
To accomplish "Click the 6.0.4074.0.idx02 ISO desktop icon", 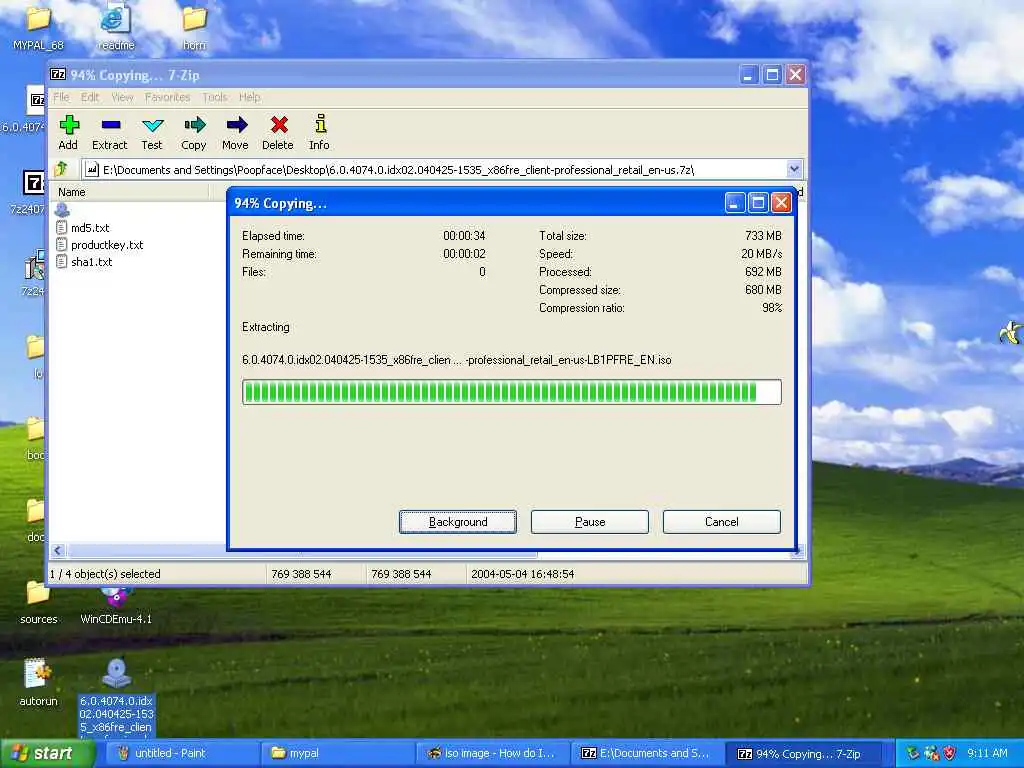I will click(116, 697).
